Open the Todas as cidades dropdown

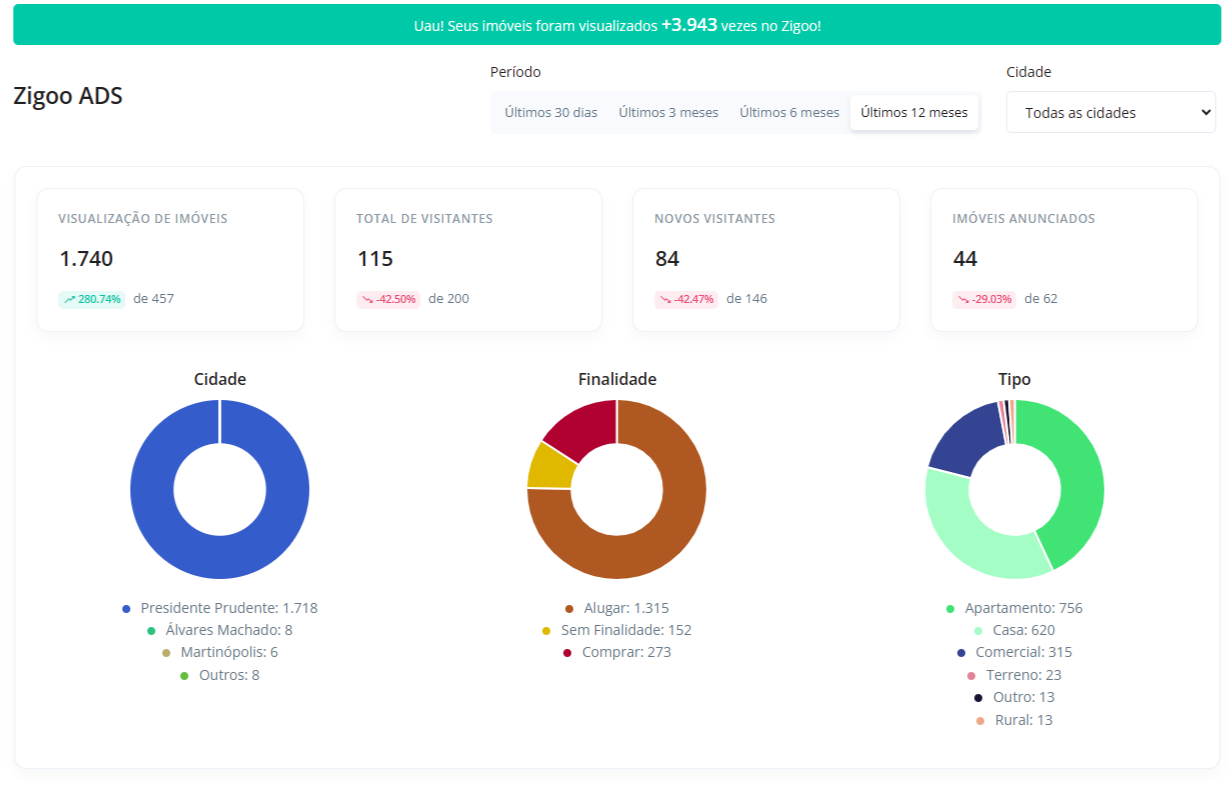[1110, 113]
